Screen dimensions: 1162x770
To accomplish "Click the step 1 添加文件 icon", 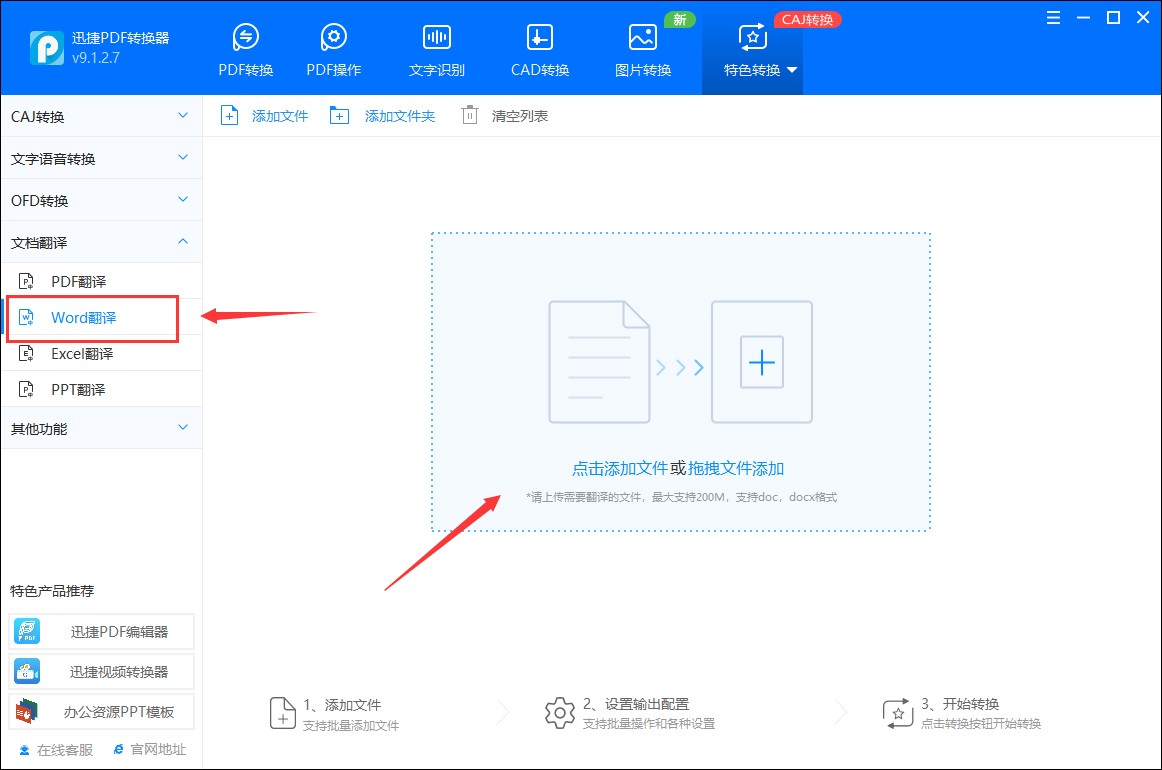I will [x=282, y=713].
